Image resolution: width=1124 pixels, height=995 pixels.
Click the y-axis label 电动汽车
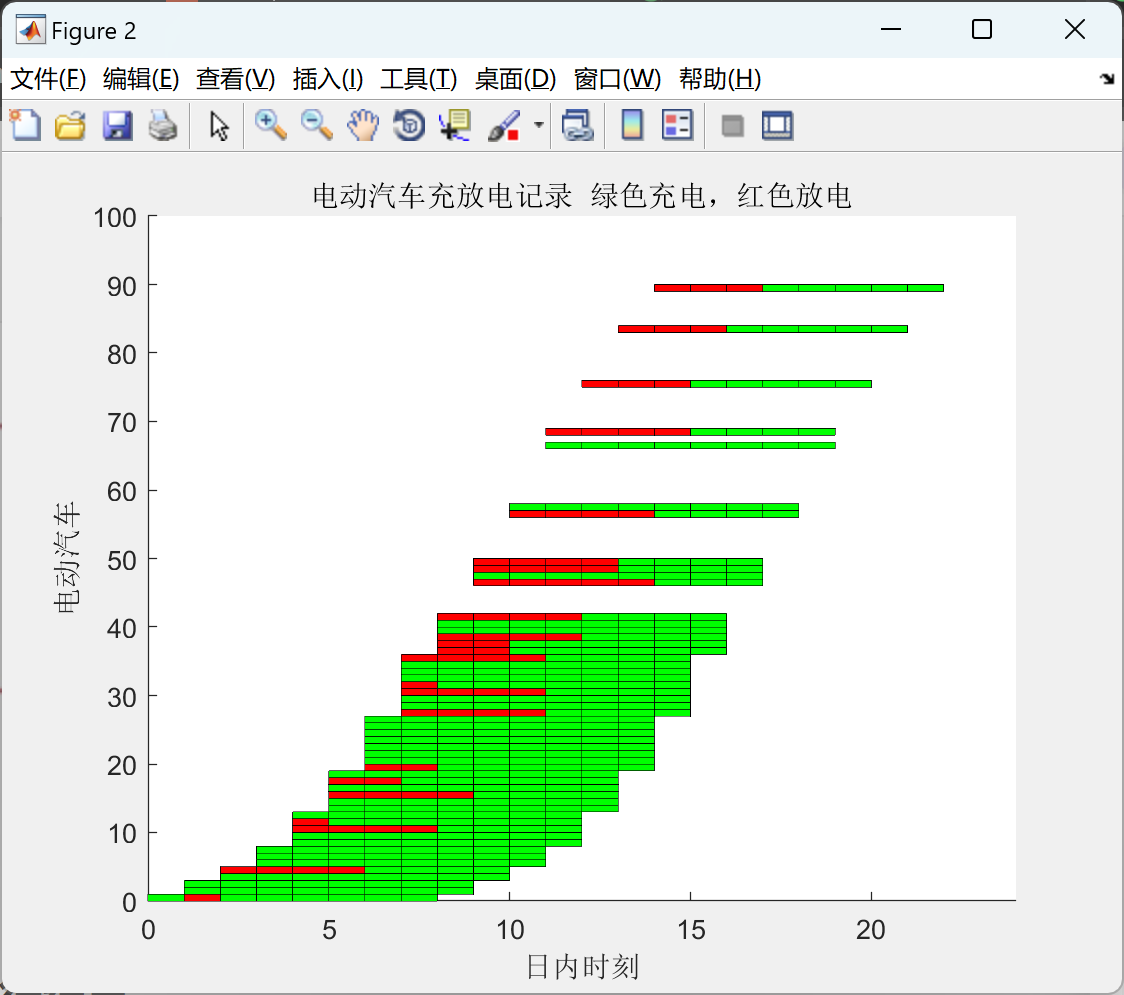[67, 558]
